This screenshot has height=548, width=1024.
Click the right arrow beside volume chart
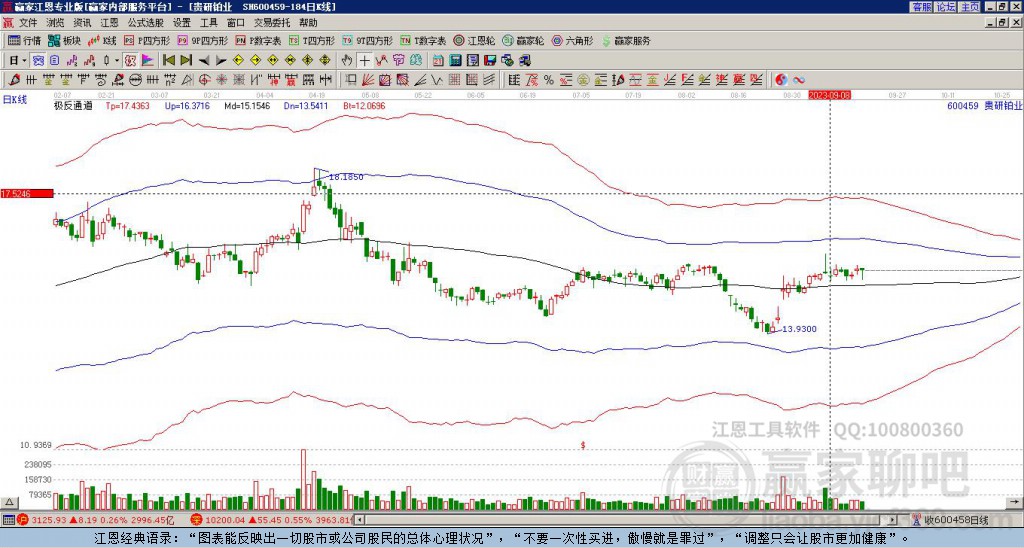click(x=1016, y=503)
